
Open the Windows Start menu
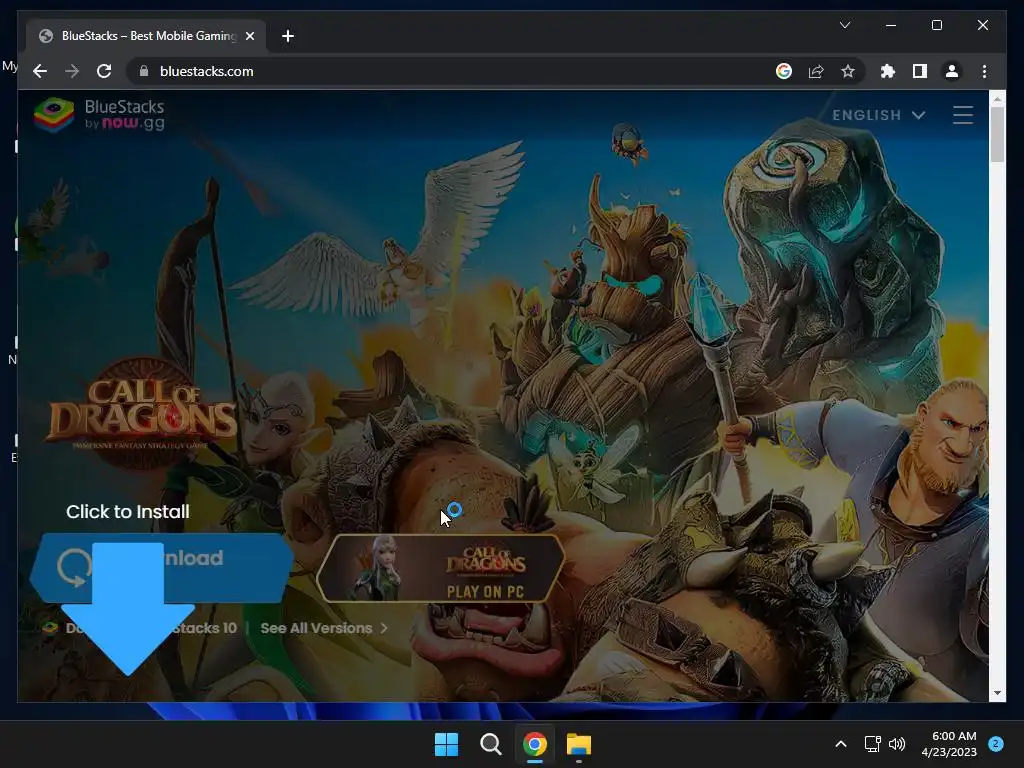(x=447, y=744)
